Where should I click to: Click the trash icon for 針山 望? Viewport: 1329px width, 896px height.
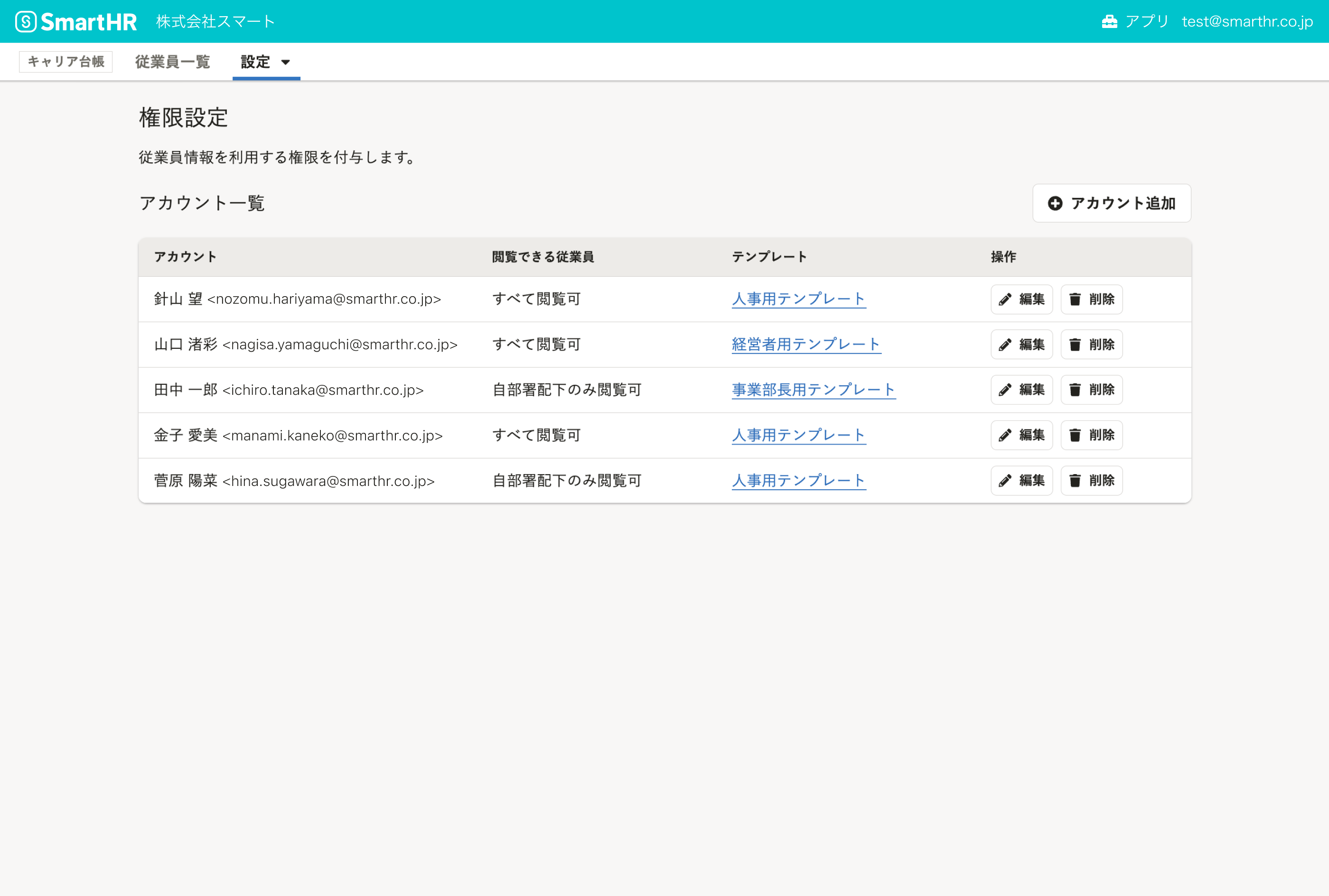click(1075, 299)
